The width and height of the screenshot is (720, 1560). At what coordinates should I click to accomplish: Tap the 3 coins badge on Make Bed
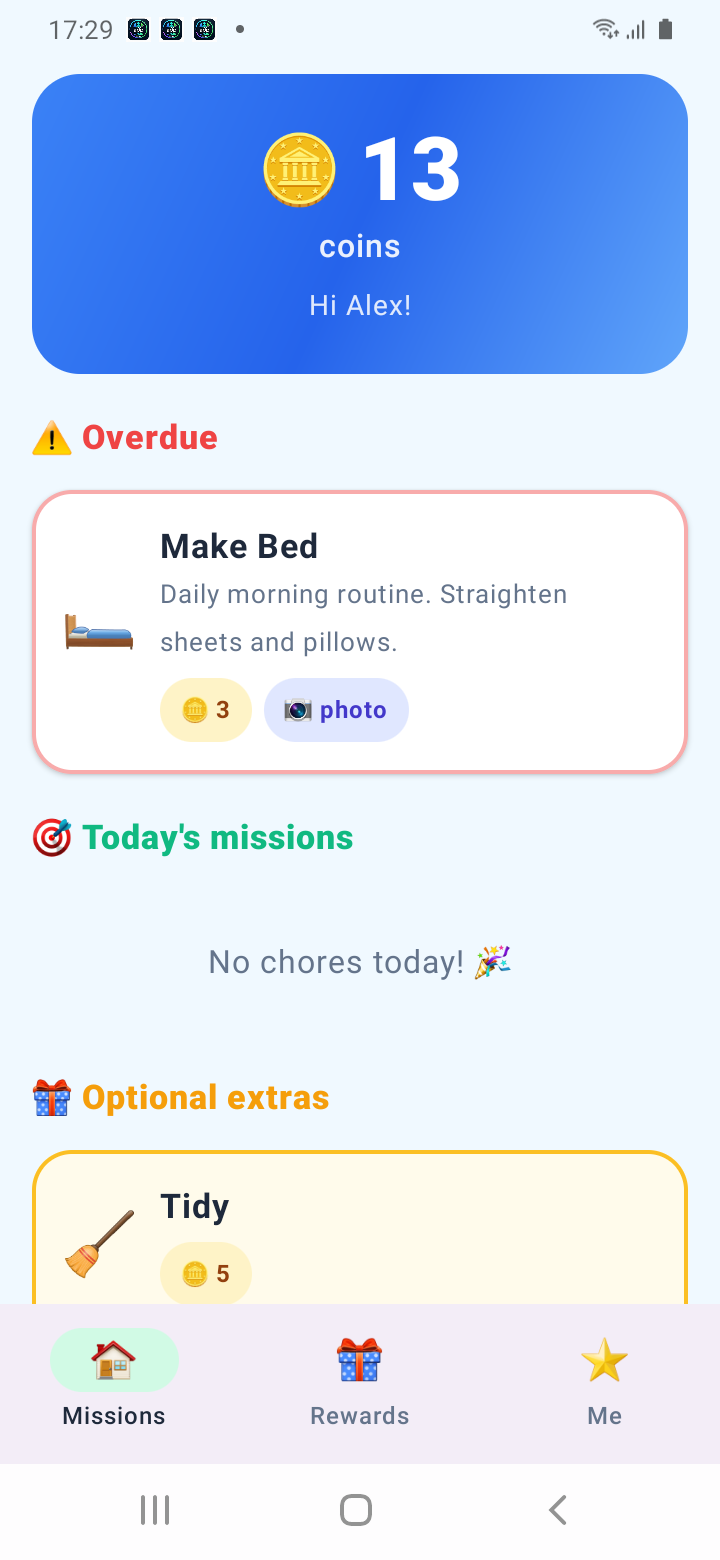[x=206, y=710]
